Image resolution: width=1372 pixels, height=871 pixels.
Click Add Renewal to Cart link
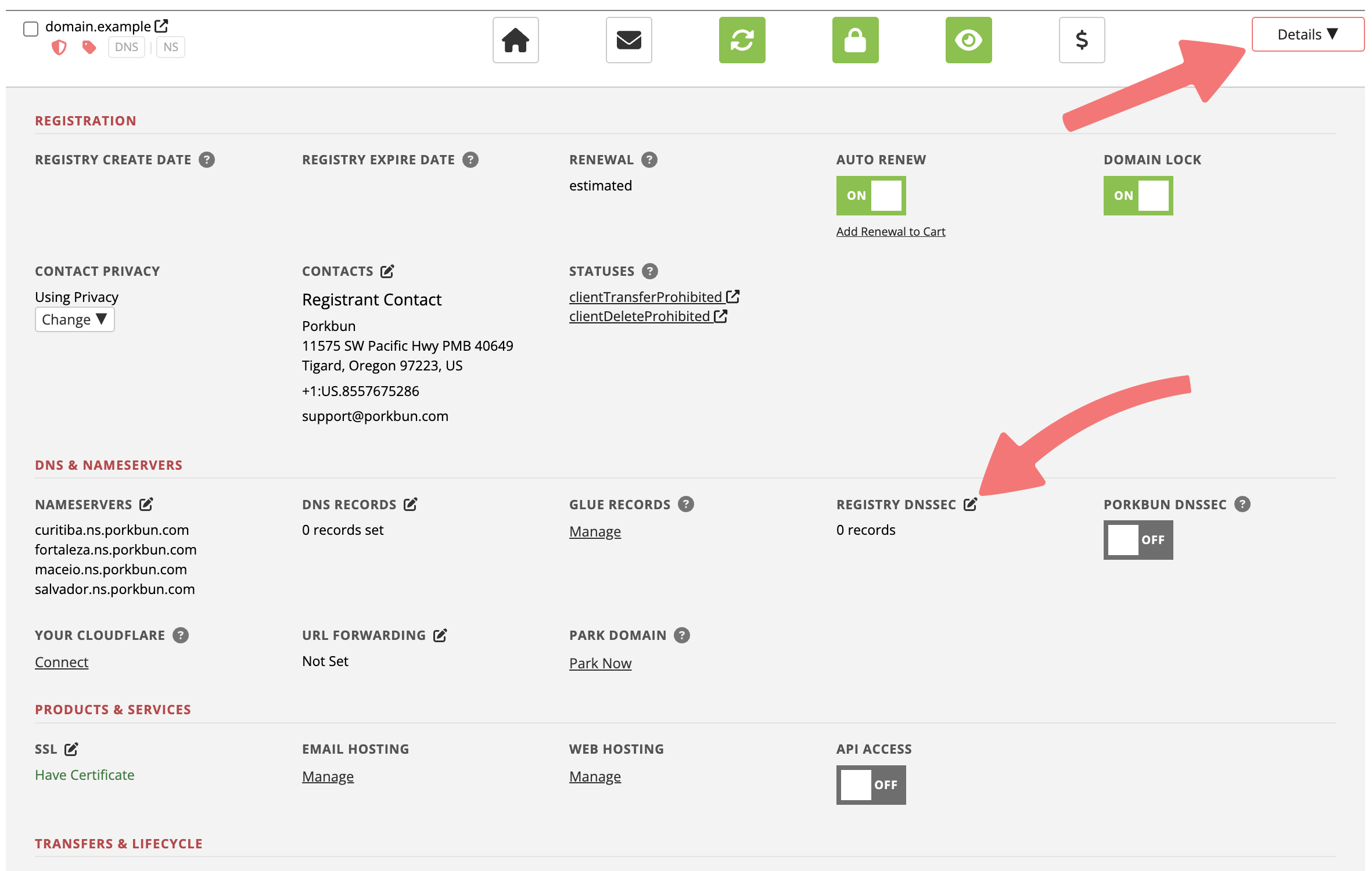(890, 231)
